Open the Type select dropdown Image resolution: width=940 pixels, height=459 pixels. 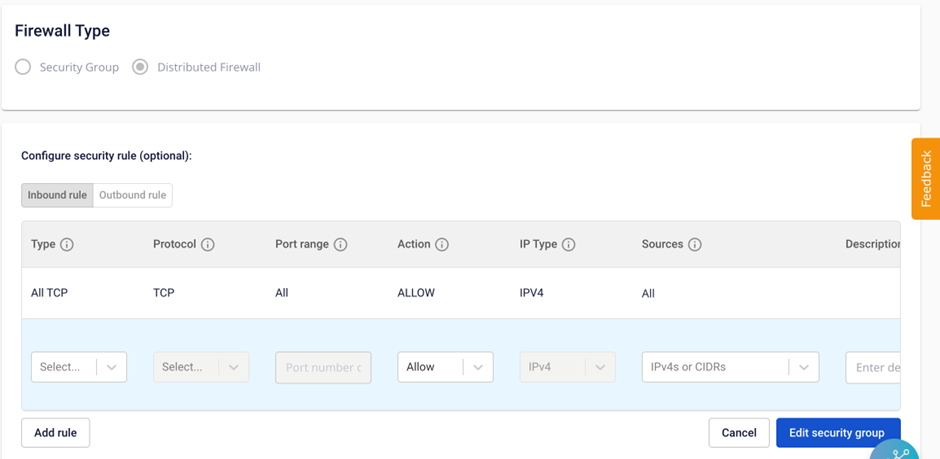pyautogui.click(x=79, y=367)
